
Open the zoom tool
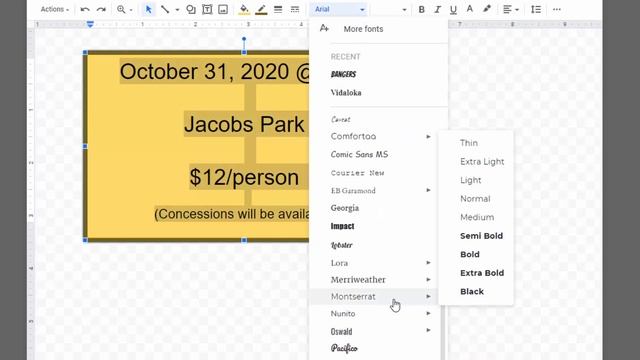pyautogui.click(x=121, y=9)
